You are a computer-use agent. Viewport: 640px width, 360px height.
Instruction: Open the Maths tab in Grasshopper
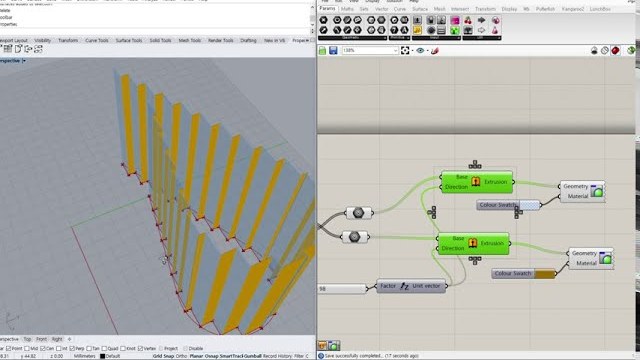[347, 9]
